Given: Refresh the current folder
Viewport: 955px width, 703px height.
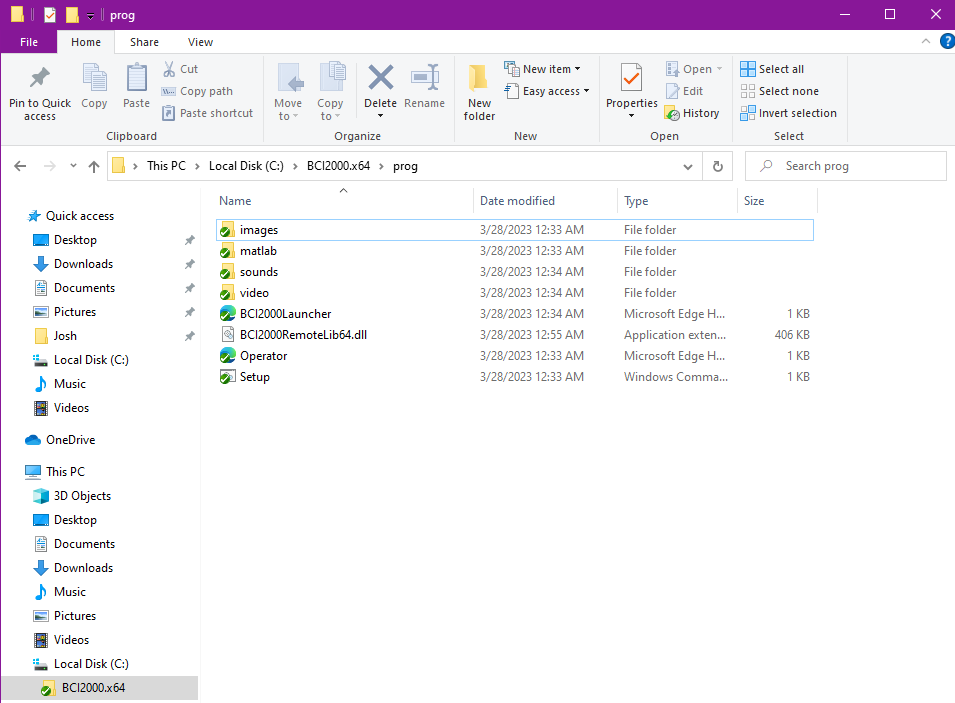Looking at the screenshot, I should (718, 166).
